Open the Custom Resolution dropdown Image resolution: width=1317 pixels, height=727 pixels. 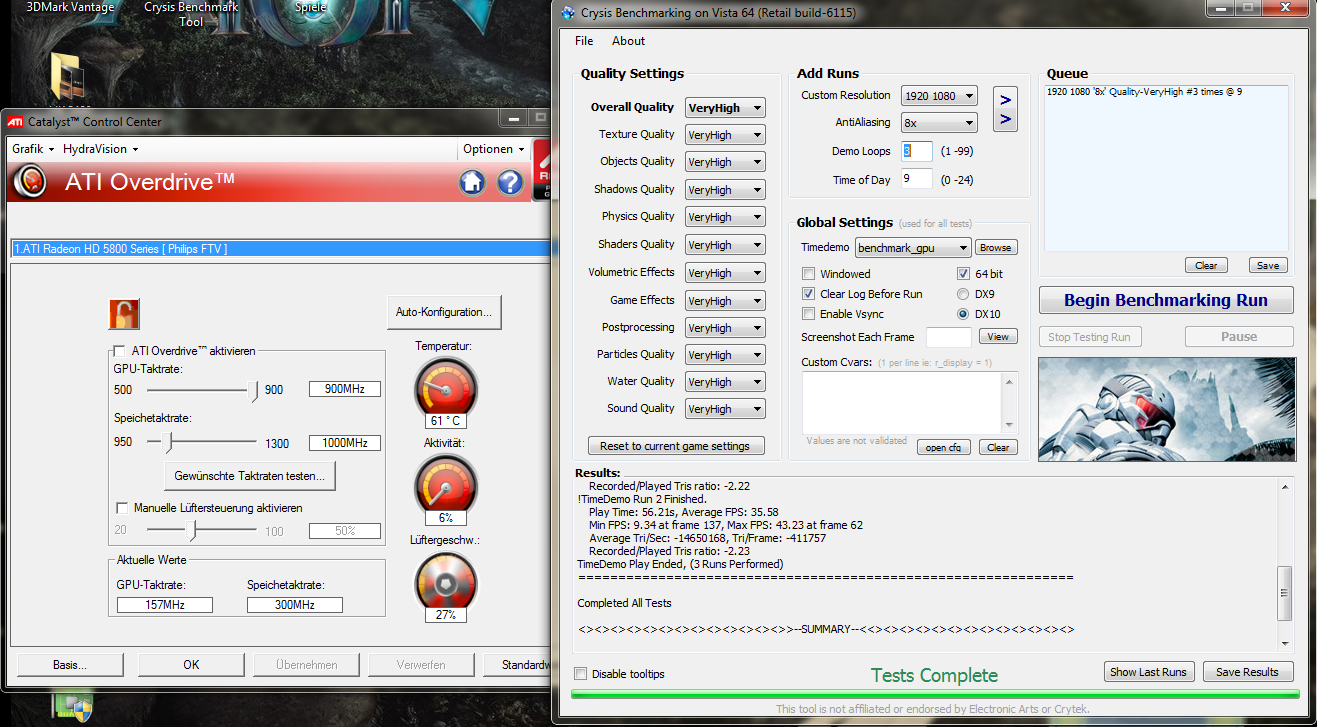939,96
